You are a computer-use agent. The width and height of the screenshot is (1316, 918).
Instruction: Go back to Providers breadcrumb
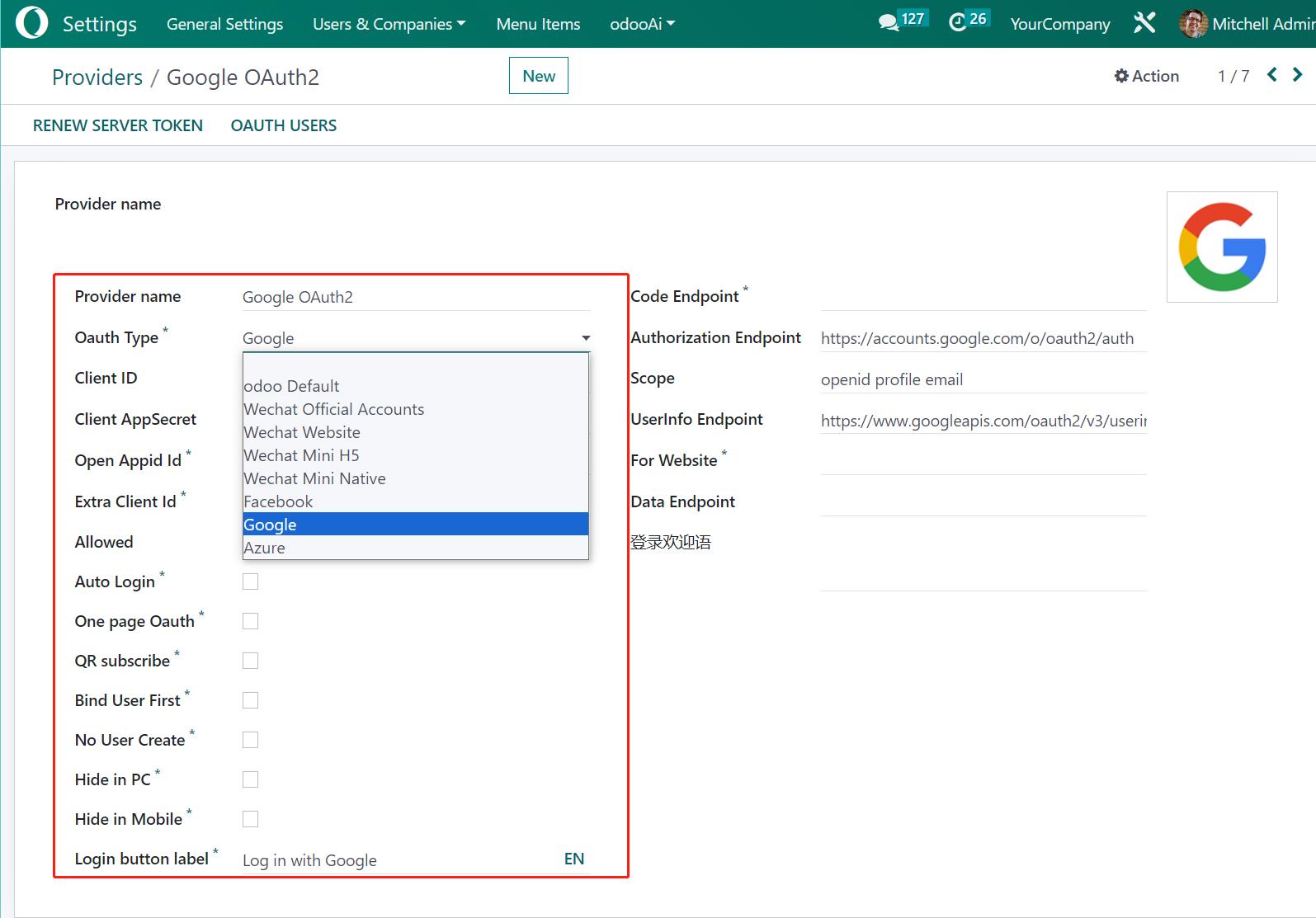coord(97,77)
